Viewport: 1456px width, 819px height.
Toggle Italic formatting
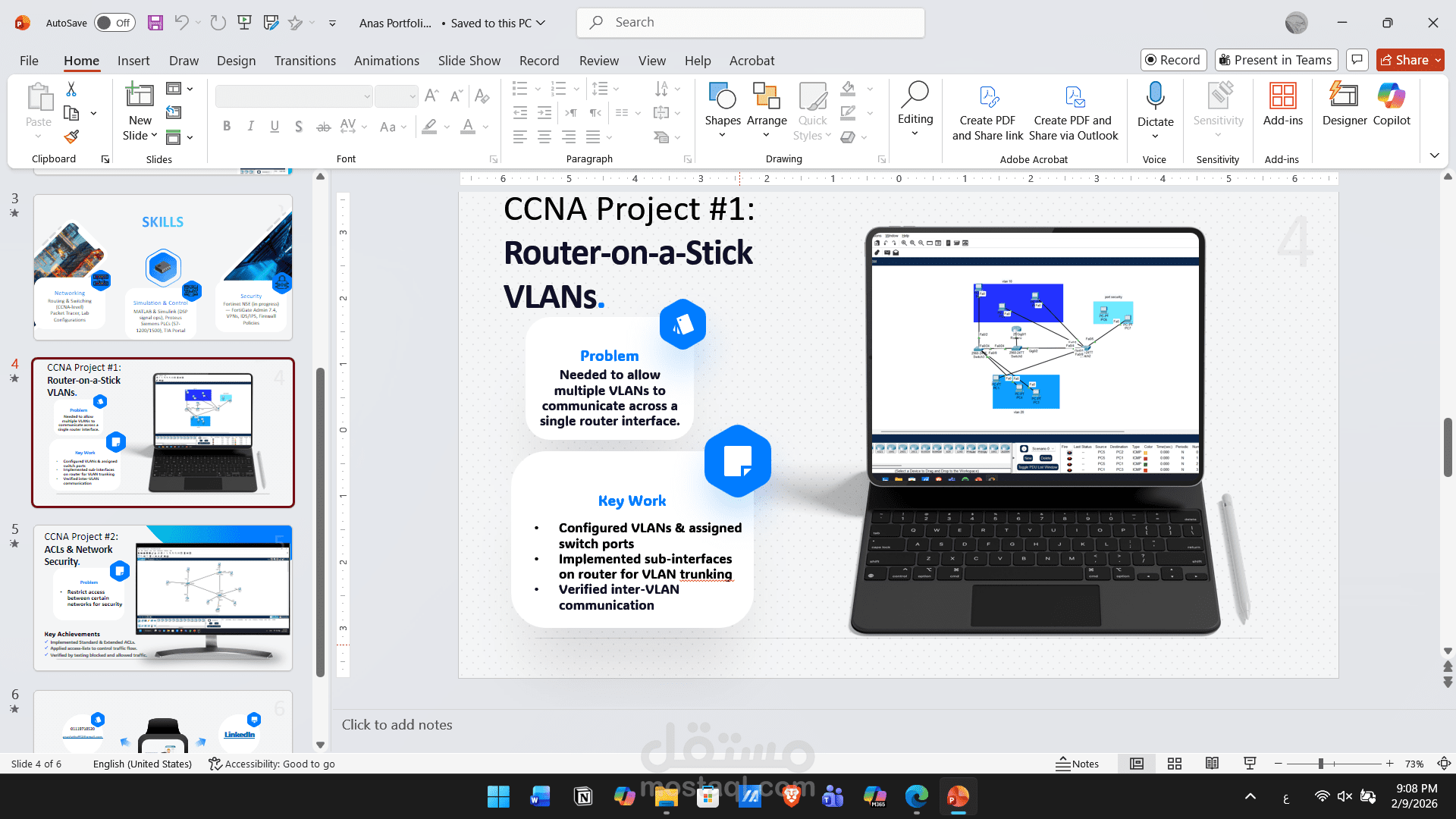(250, 127)
